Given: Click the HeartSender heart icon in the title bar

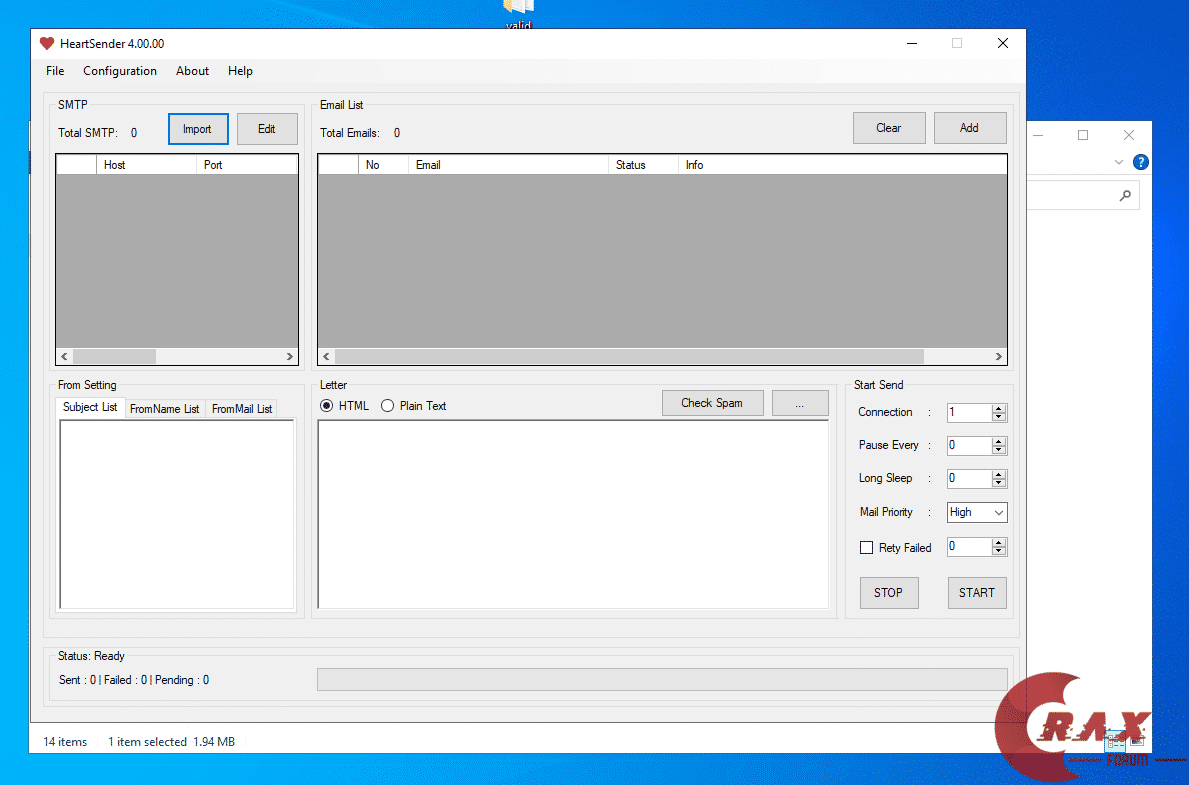Looking at the screenshot, I should point(47,43).
